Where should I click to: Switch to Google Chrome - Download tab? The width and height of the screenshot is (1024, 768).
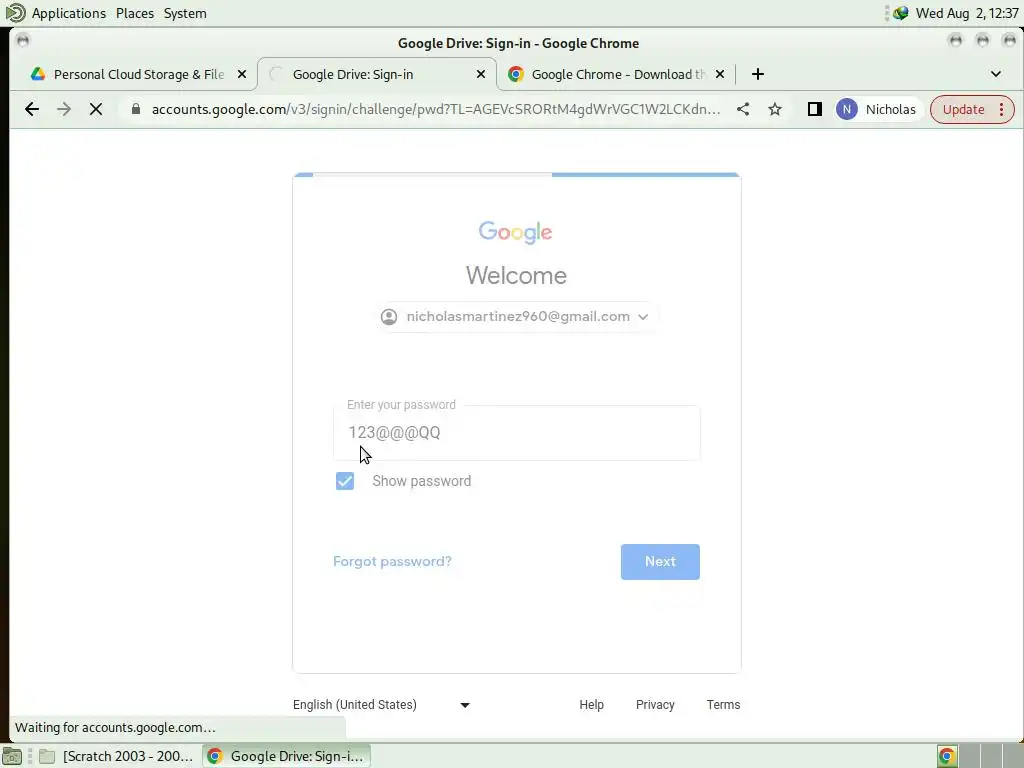[x=617, y=74]
